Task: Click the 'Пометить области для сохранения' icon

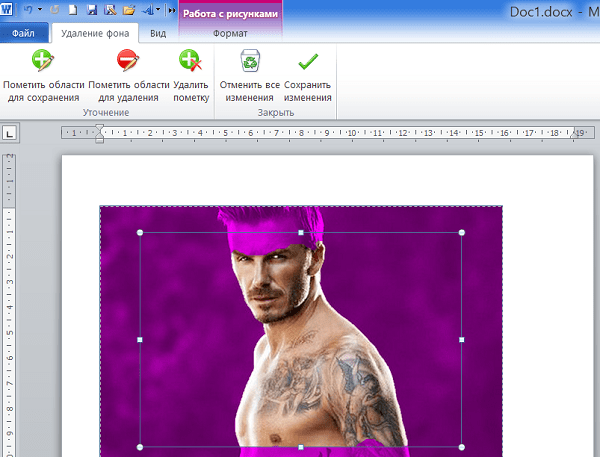Action: [42, 63]
